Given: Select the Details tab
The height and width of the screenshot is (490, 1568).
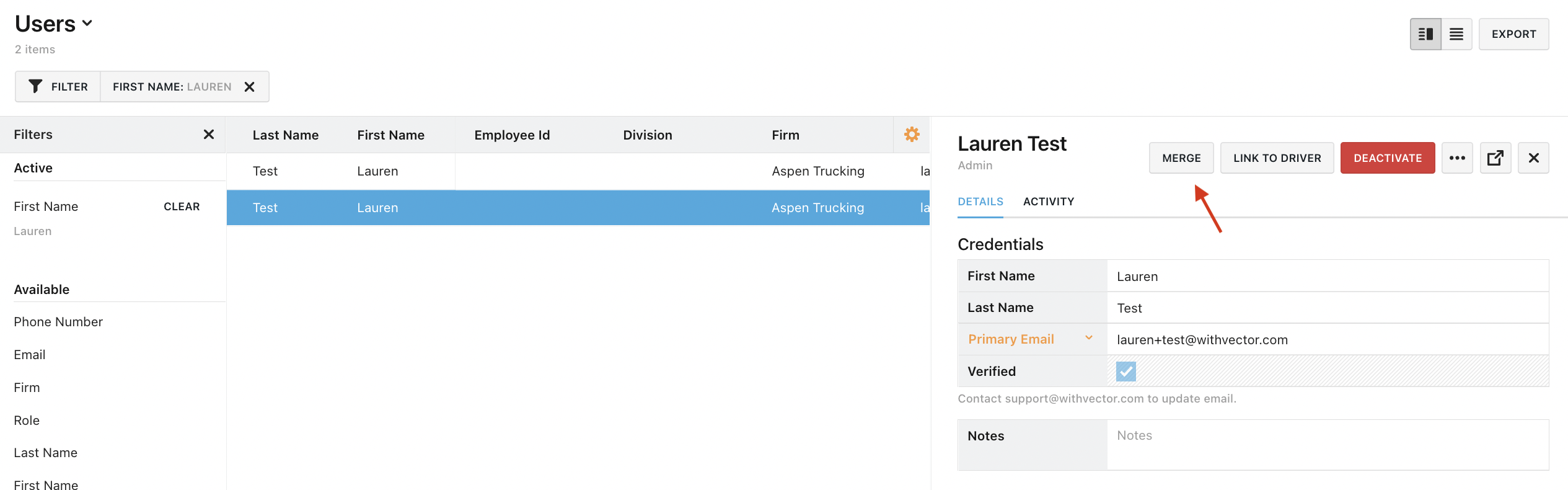Looking at the screenshot, I should (x=980, y=202).
